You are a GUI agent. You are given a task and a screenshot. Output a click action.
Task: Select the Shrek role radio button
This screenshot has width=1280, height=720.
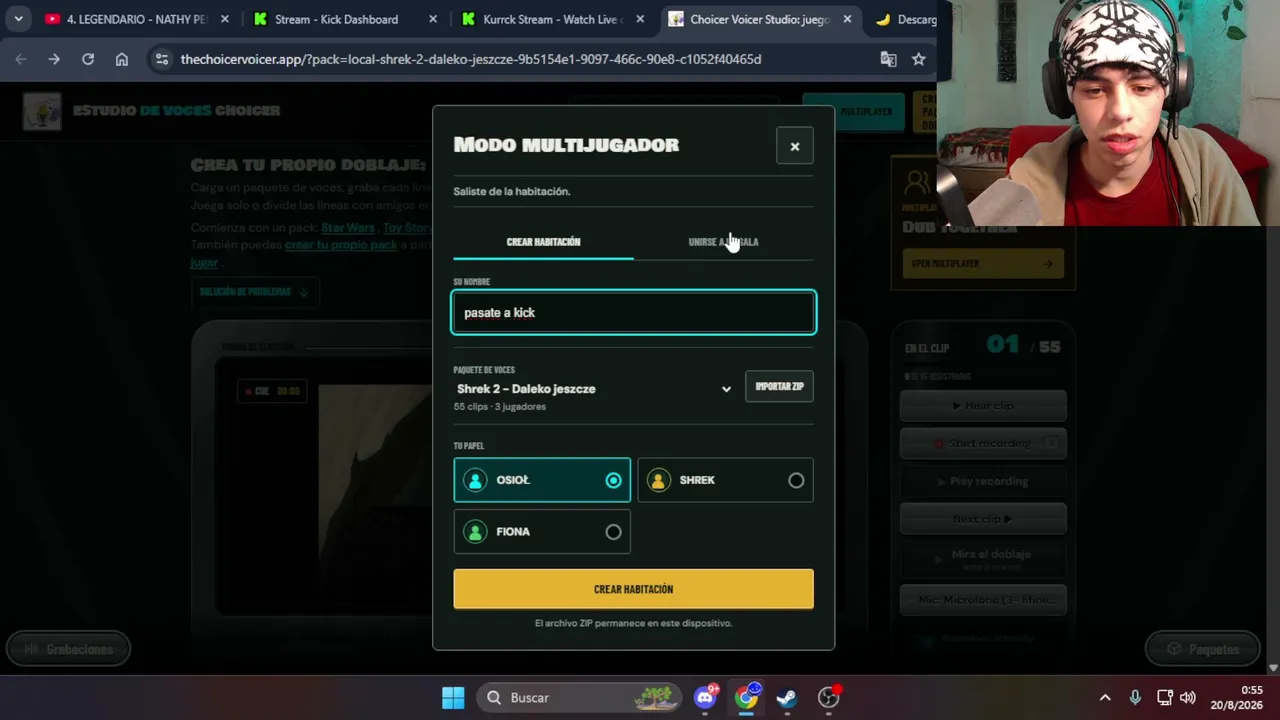[x=796, y=480]
